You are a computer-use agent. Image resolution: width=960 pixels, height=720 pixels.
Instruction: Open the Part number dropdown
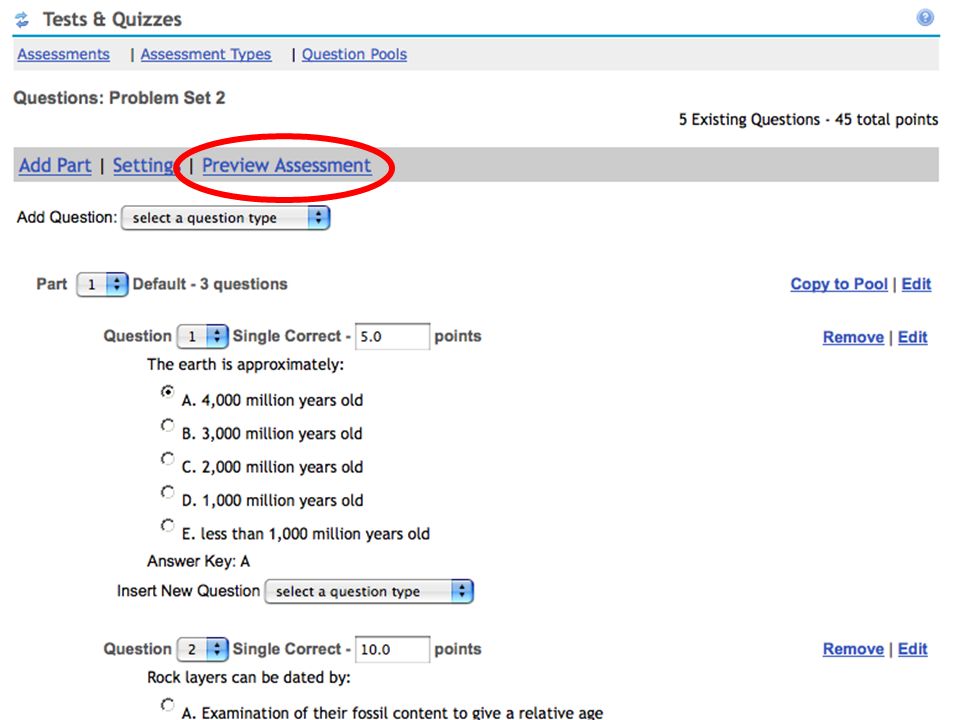(102, 285)
